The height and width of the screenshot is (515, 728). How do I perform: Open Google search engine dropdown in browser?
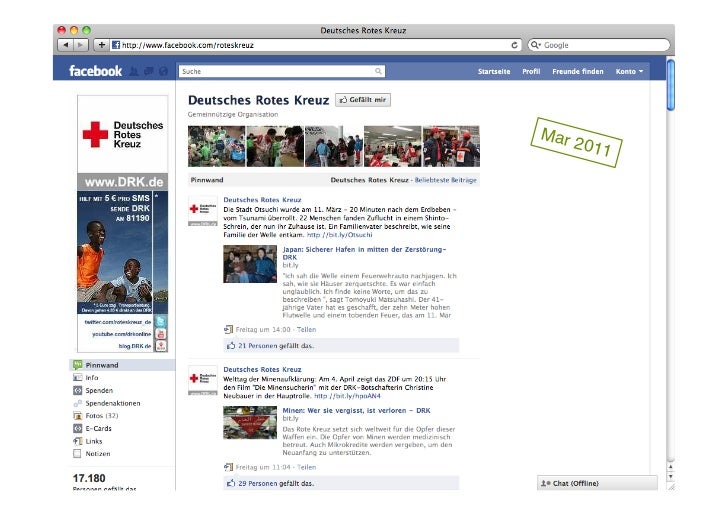pyautogui.click(x=536, y=45)
